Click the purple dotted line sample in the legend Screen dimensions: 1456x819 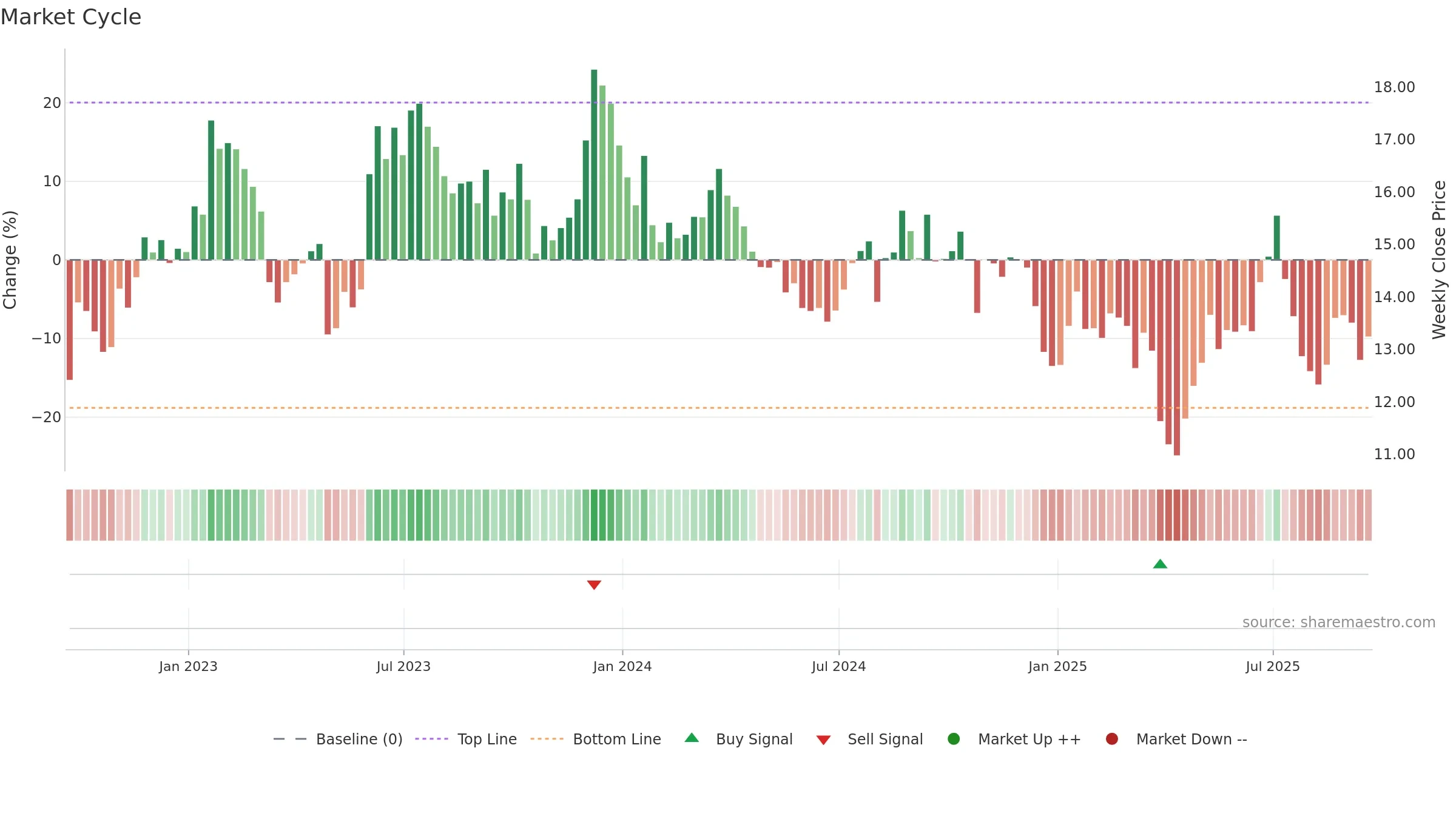[431, 739]
